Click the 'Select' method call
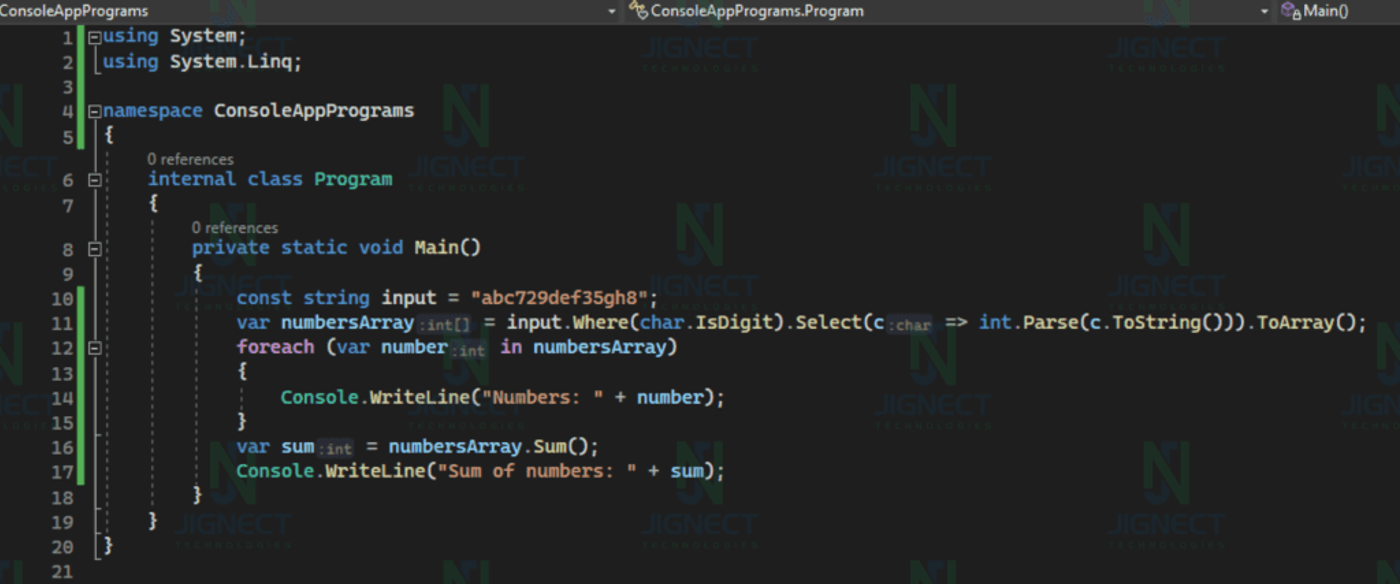This screenshot has width=1400, height=584. coord(829,322)
